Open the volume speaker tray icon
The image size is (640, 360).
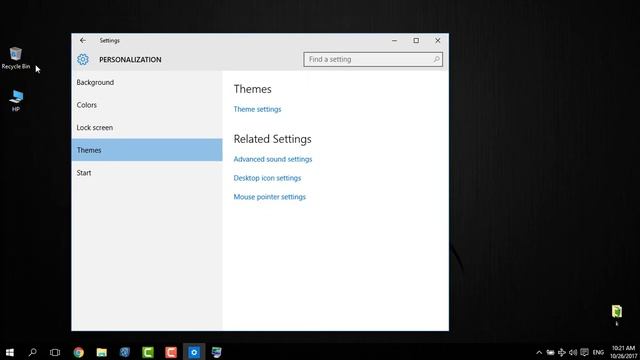click(573, 352)
